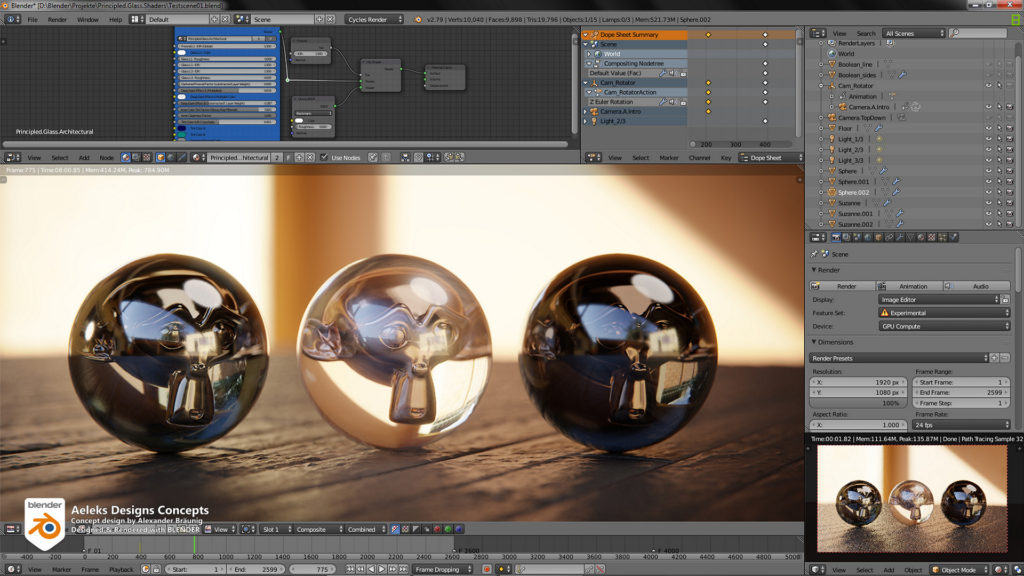Screen dimensions: 1024x576
Task: Click the Cam_Rotator empty object icon
Action: [x=832, y=86]
